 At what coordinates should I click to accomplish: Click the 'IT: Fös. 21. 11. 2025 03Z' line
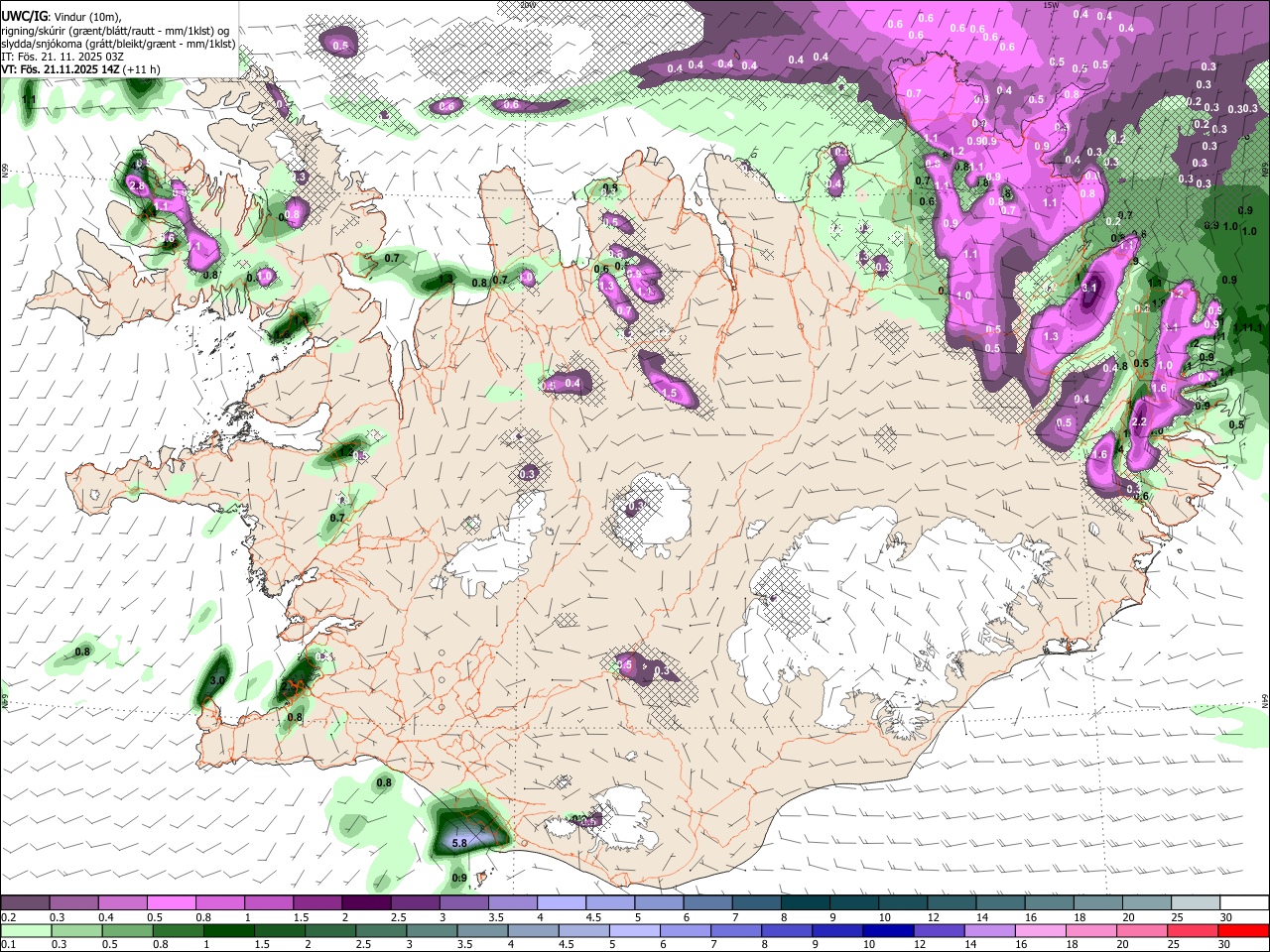(x=62, y=57)
